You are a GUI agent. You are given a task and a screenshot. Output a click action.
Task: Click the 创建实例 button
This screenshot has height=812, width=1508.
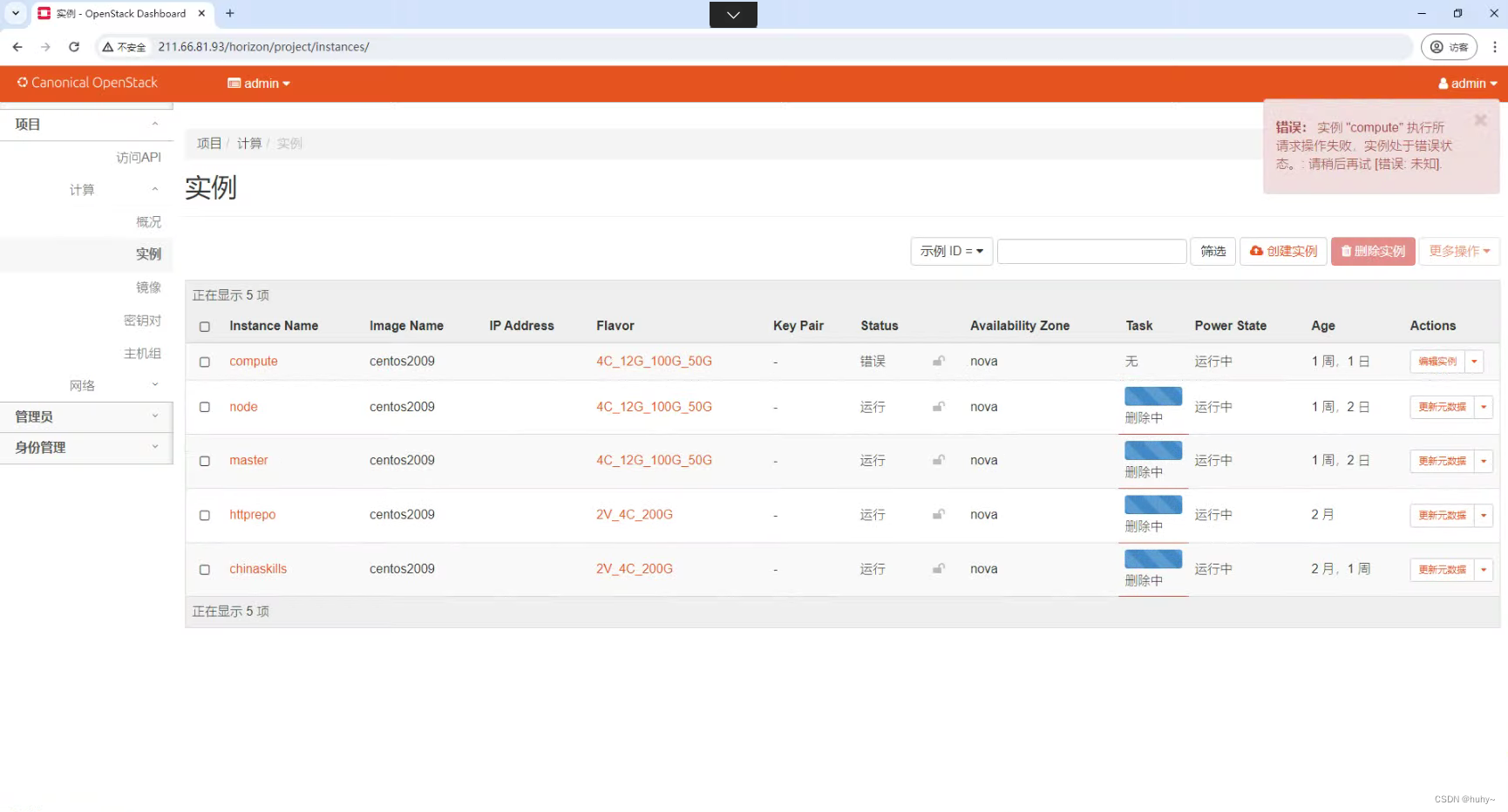pos(1283,251)
